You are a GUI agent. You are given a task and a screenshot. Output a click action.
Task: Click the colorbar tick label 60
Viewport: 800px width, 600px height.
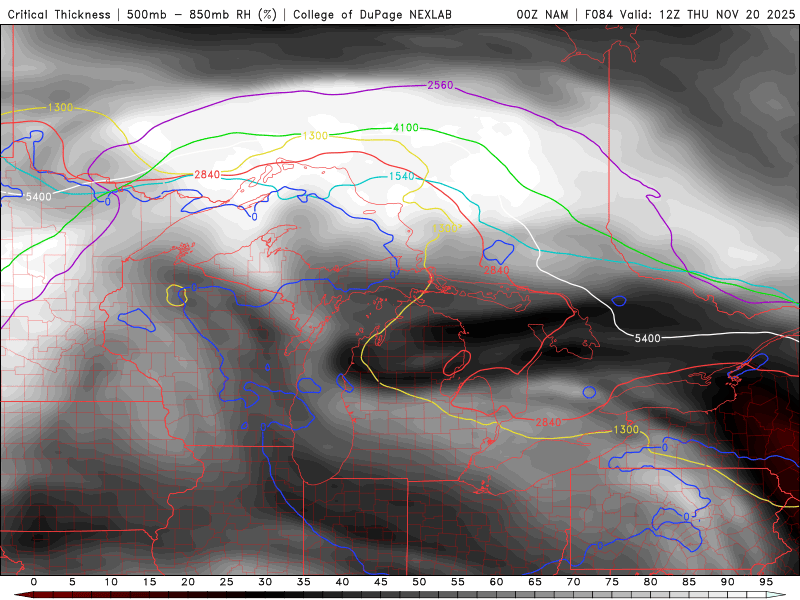(x=496, y=582)
